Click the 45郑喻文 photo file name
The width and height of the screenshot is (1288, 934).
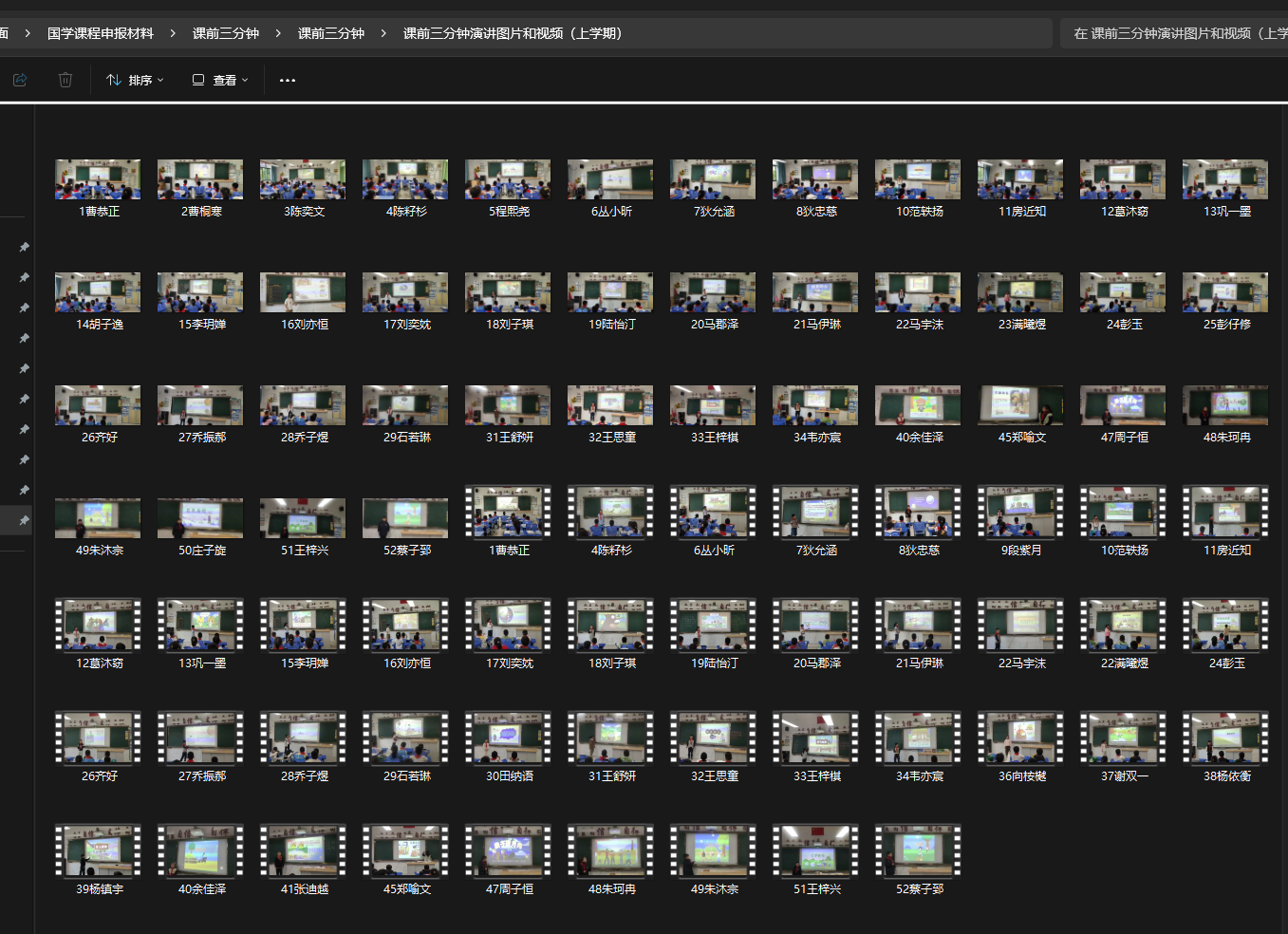tap(1022, 438)
